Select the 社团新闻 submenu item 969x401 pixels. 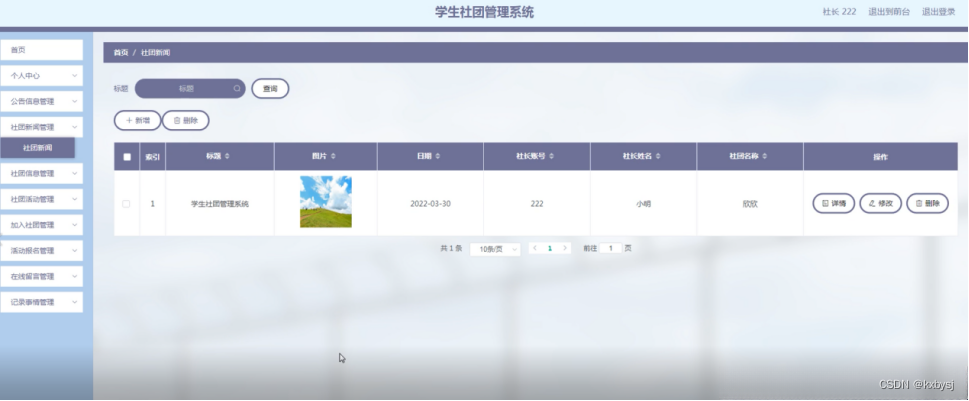click(x=38, y=148)
